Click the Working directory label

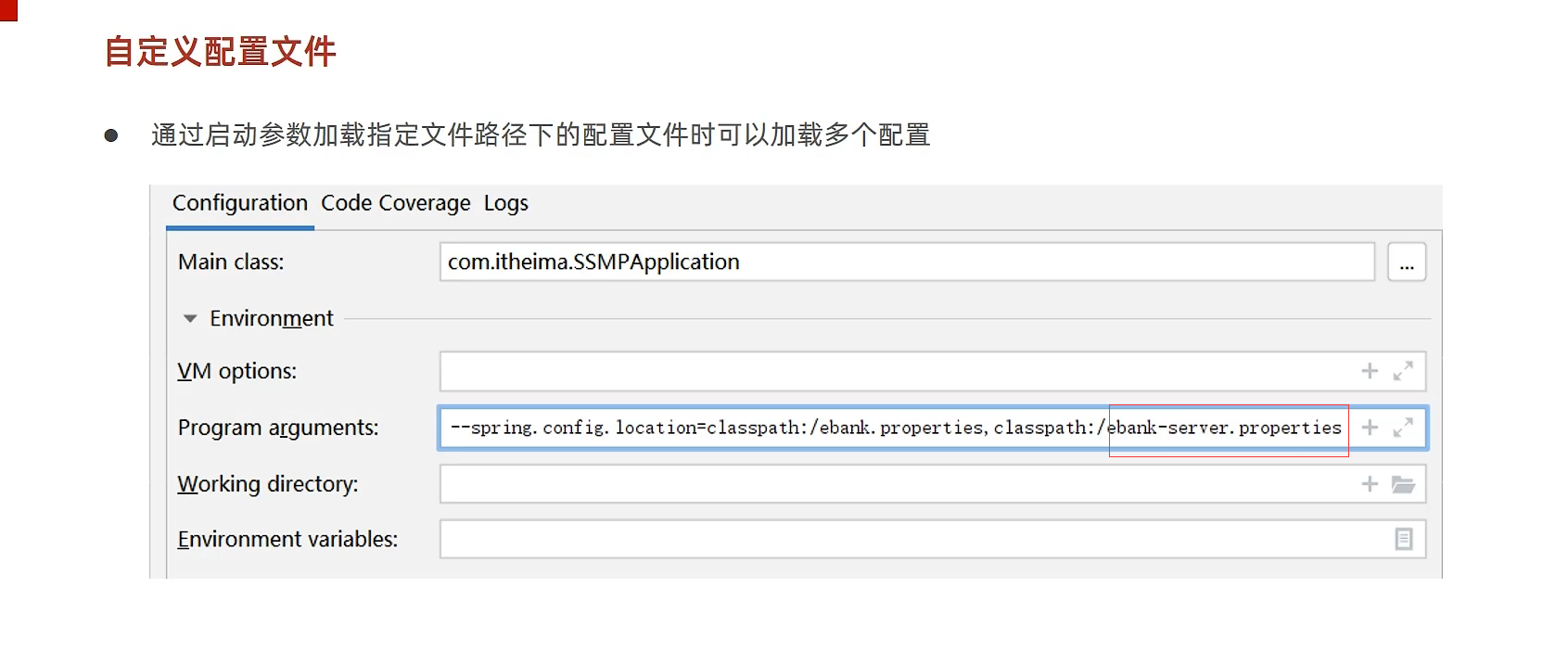[x=268, y=484]
